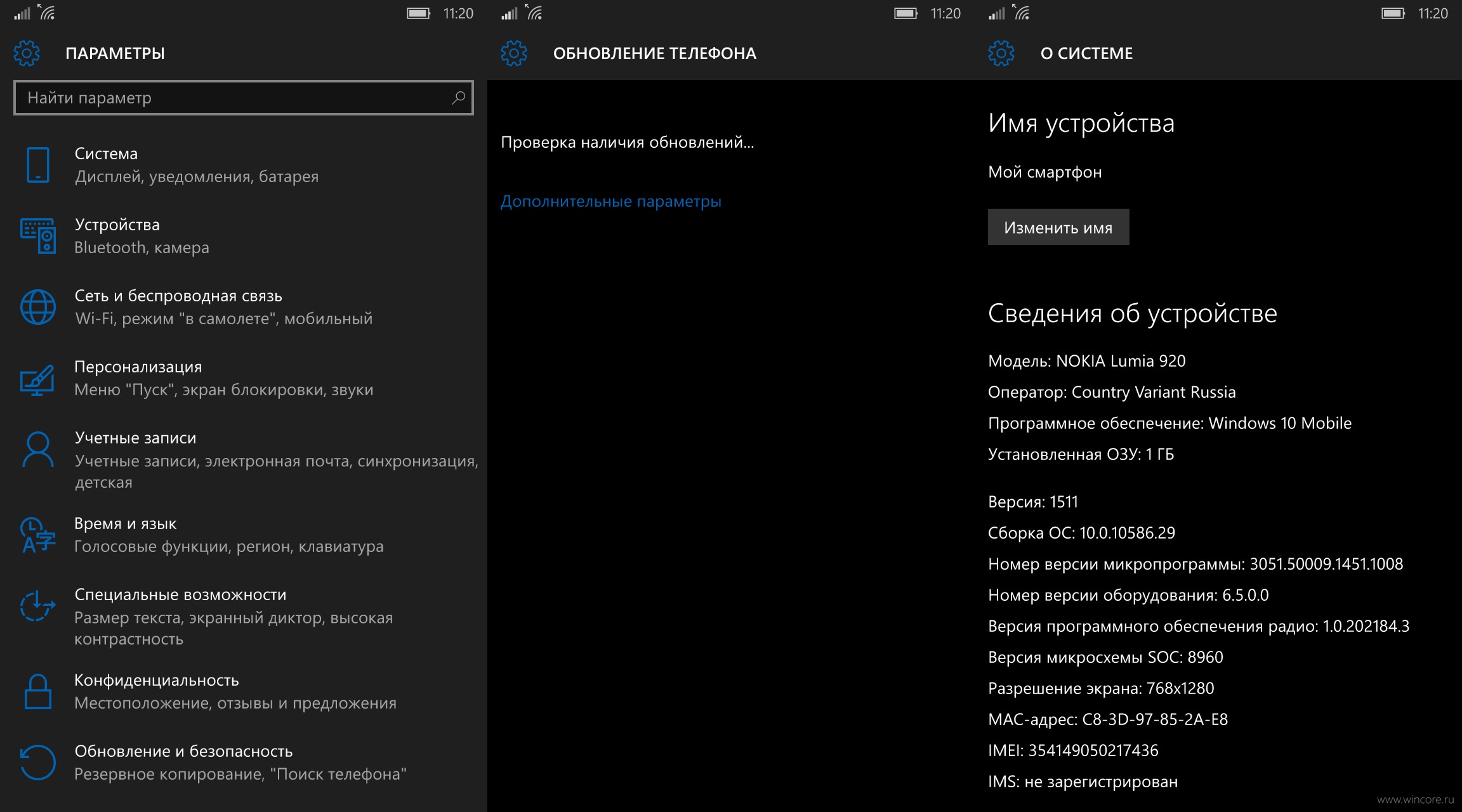
Task: Click the MAC-адрес line
Action: click(x=1108, y=719)
